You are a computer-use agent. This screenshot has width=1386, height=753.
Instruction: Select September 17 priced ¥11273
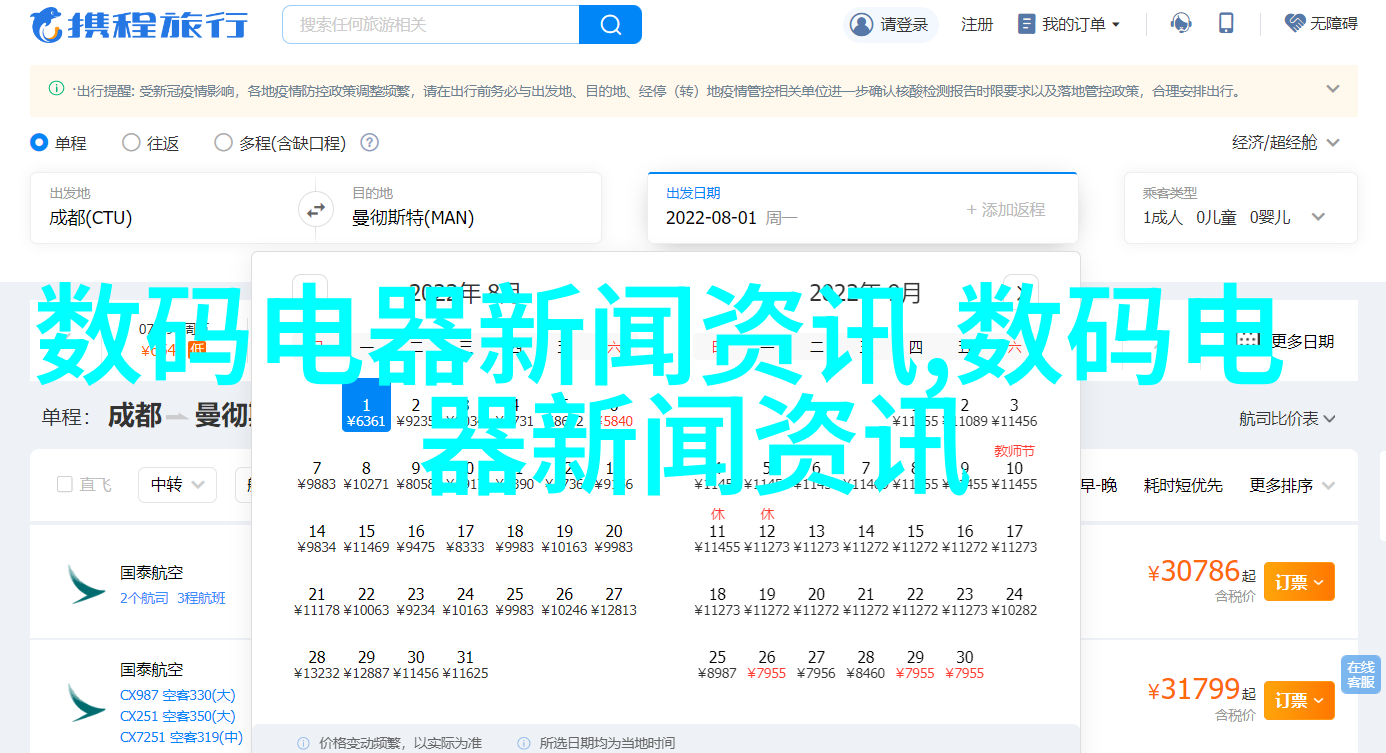tap(1014, 538)
